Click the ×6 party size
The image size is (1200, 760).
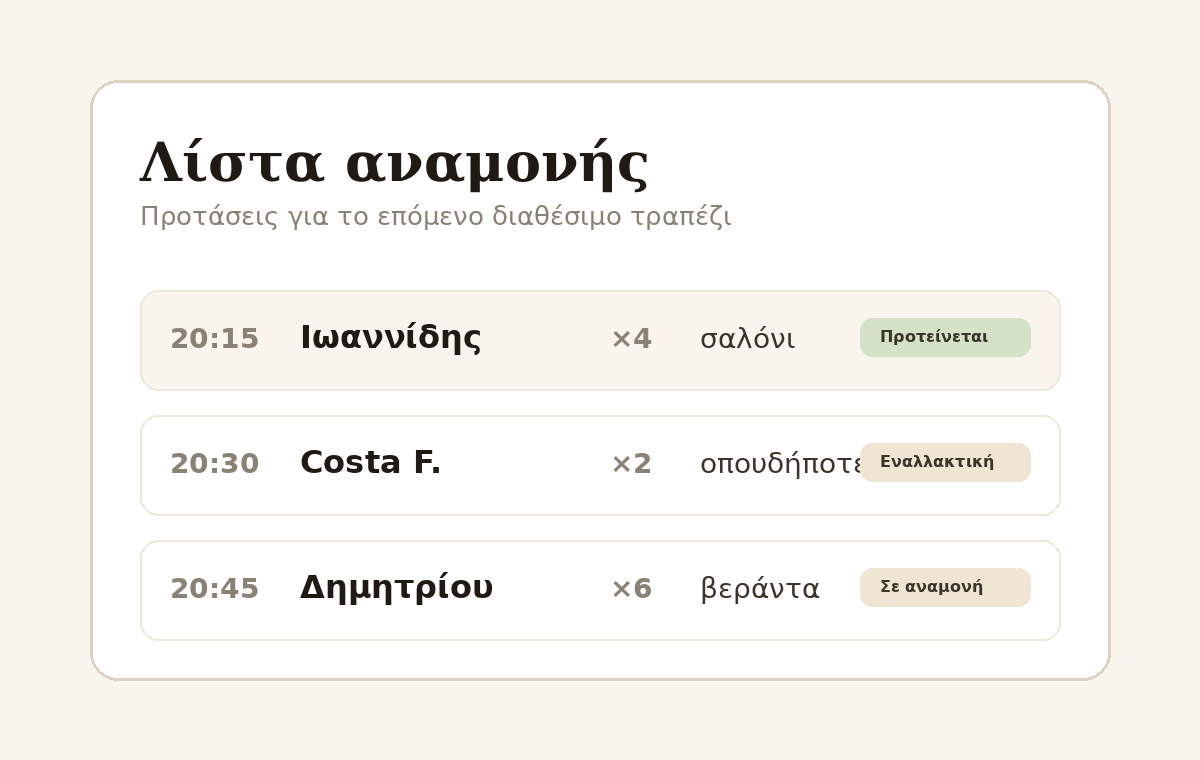631,589
